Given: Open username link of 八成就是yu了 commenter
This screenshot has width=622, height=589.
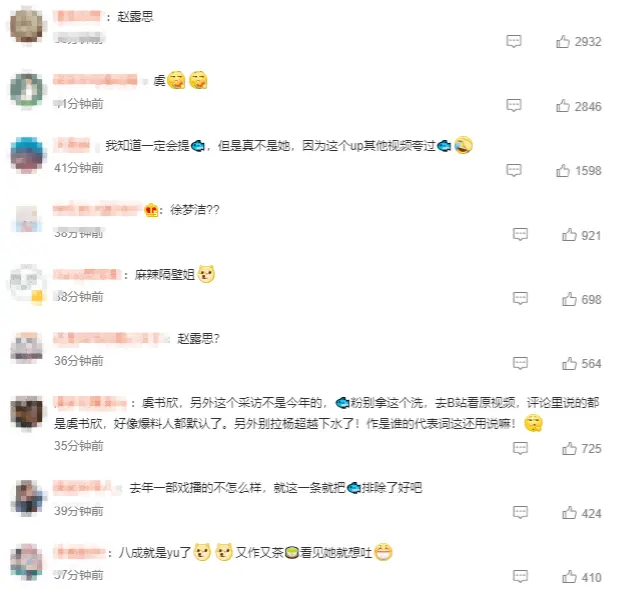Looking at the screenshot, I should tap(79, 553).
